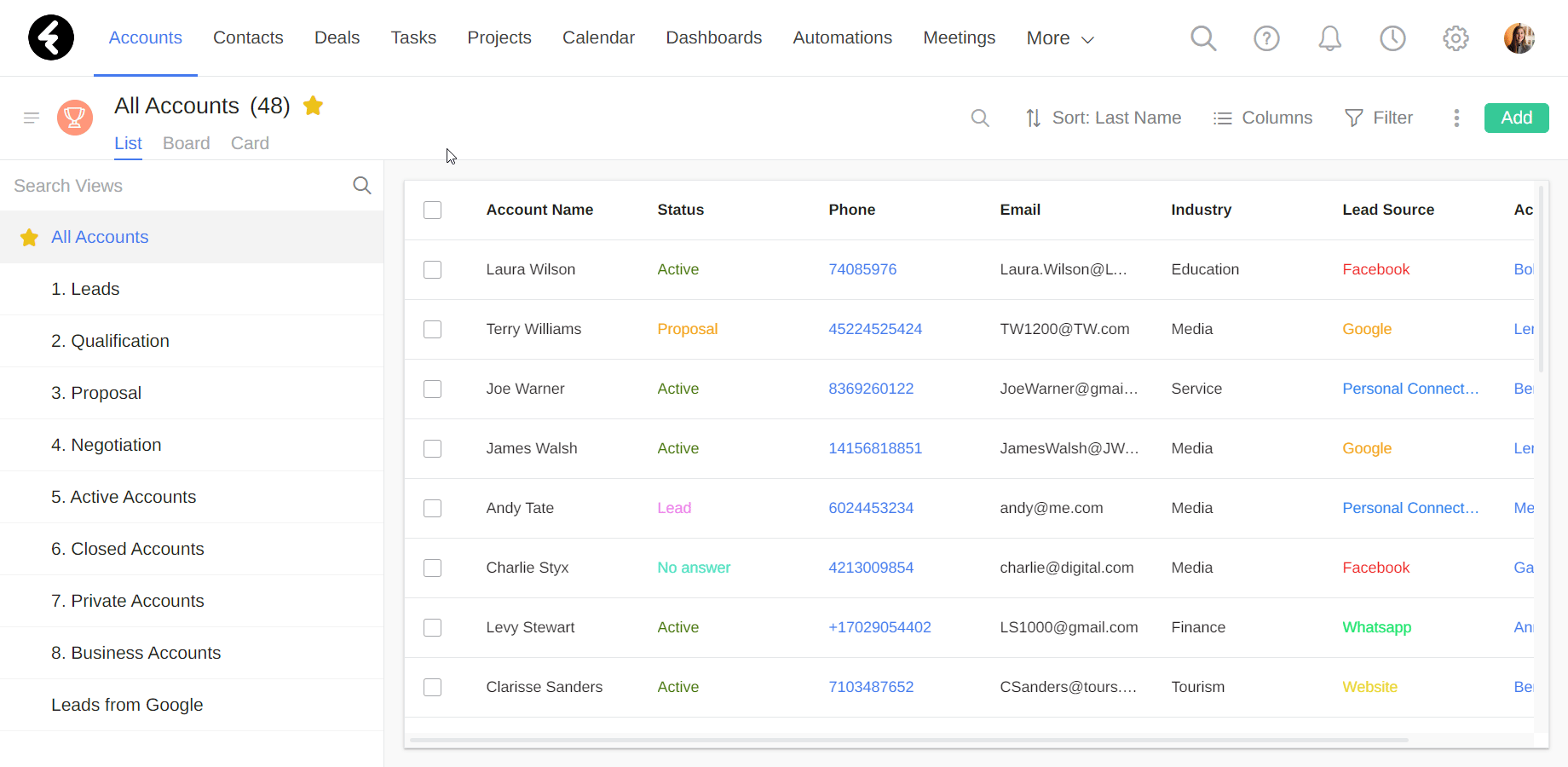1568x767 pixels.
Task: Select the Charlie Styx row checkbox
Action: coord(433,568)
